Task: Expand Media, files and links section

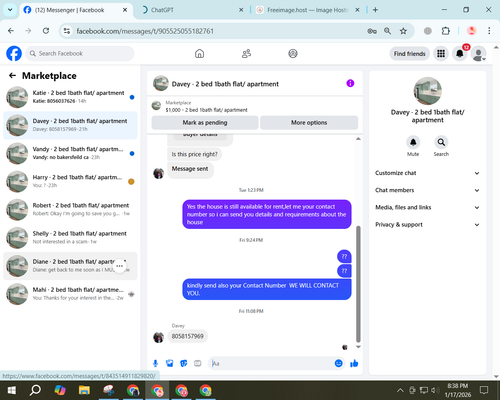Action: (427, 207)
